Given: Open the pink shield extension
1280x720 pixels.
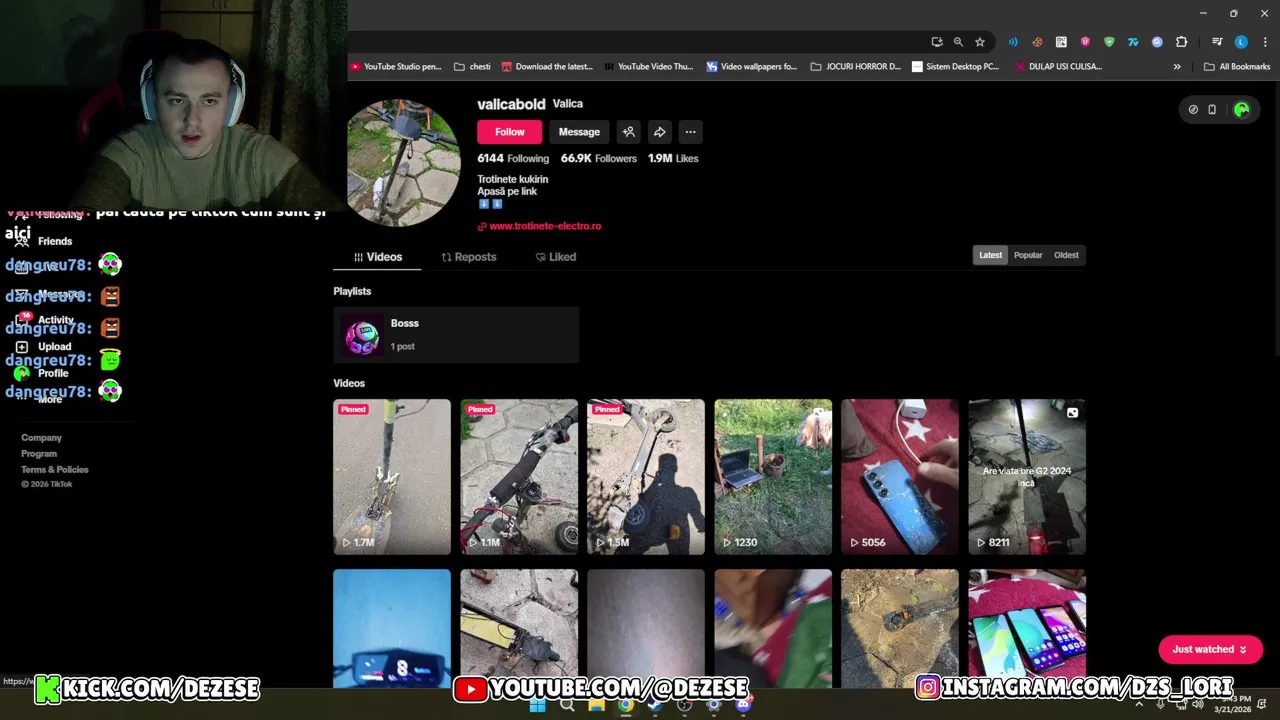Looking at the screenshot, I should tap(1085, 42).
